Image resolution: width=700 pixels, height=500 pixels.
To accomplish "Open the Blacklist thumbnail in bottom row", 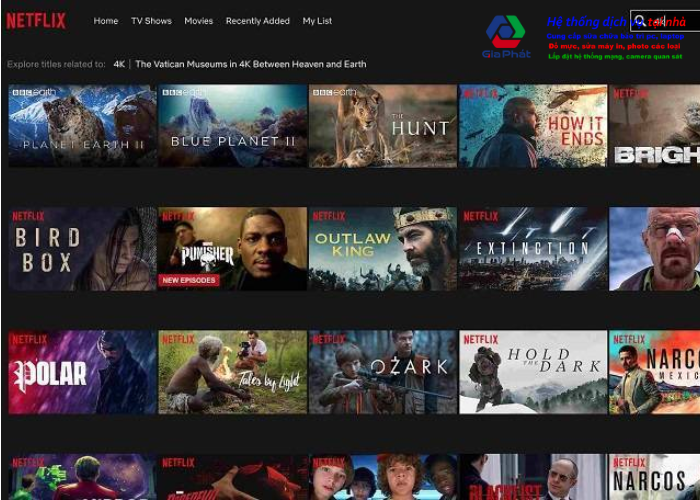I will [533, 477].
